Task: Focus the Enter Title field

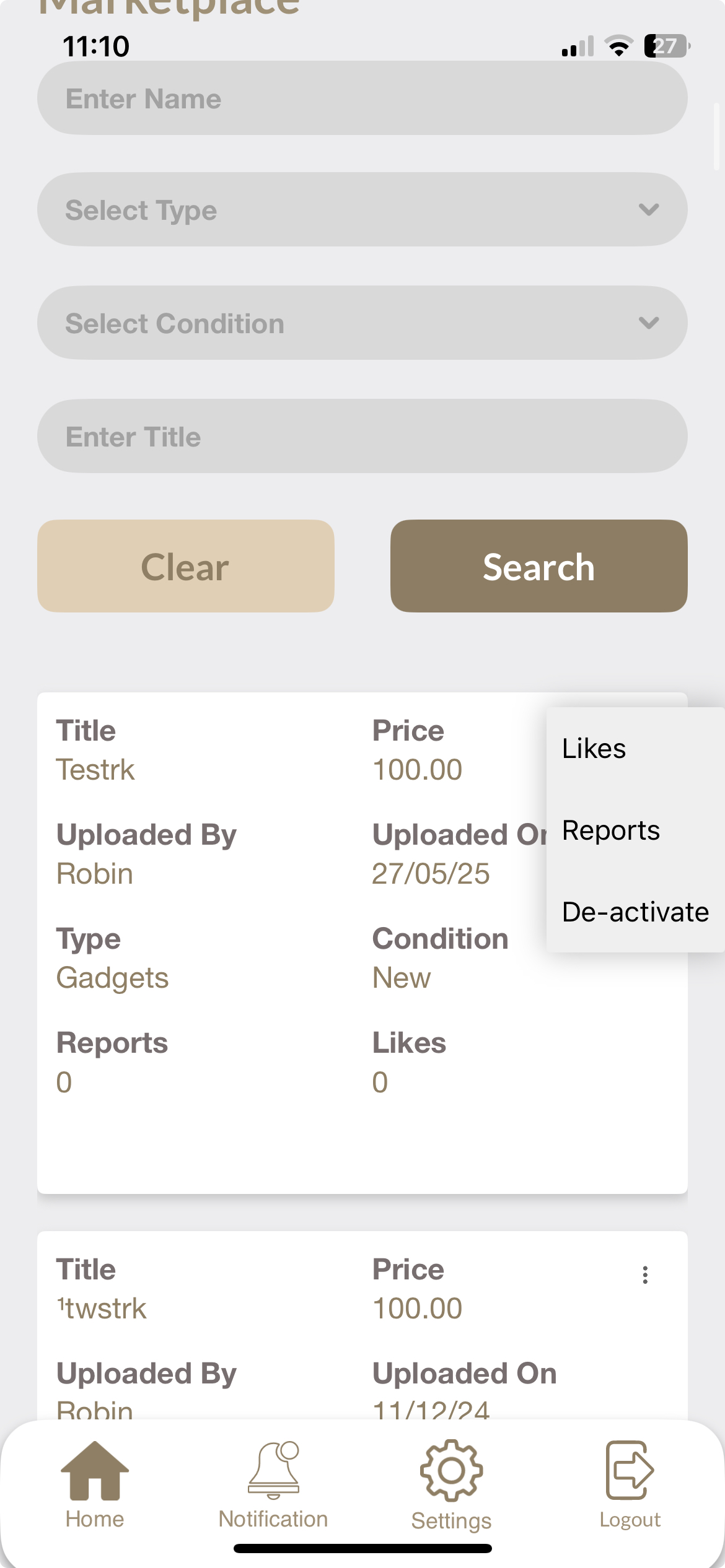Action: 362,437
